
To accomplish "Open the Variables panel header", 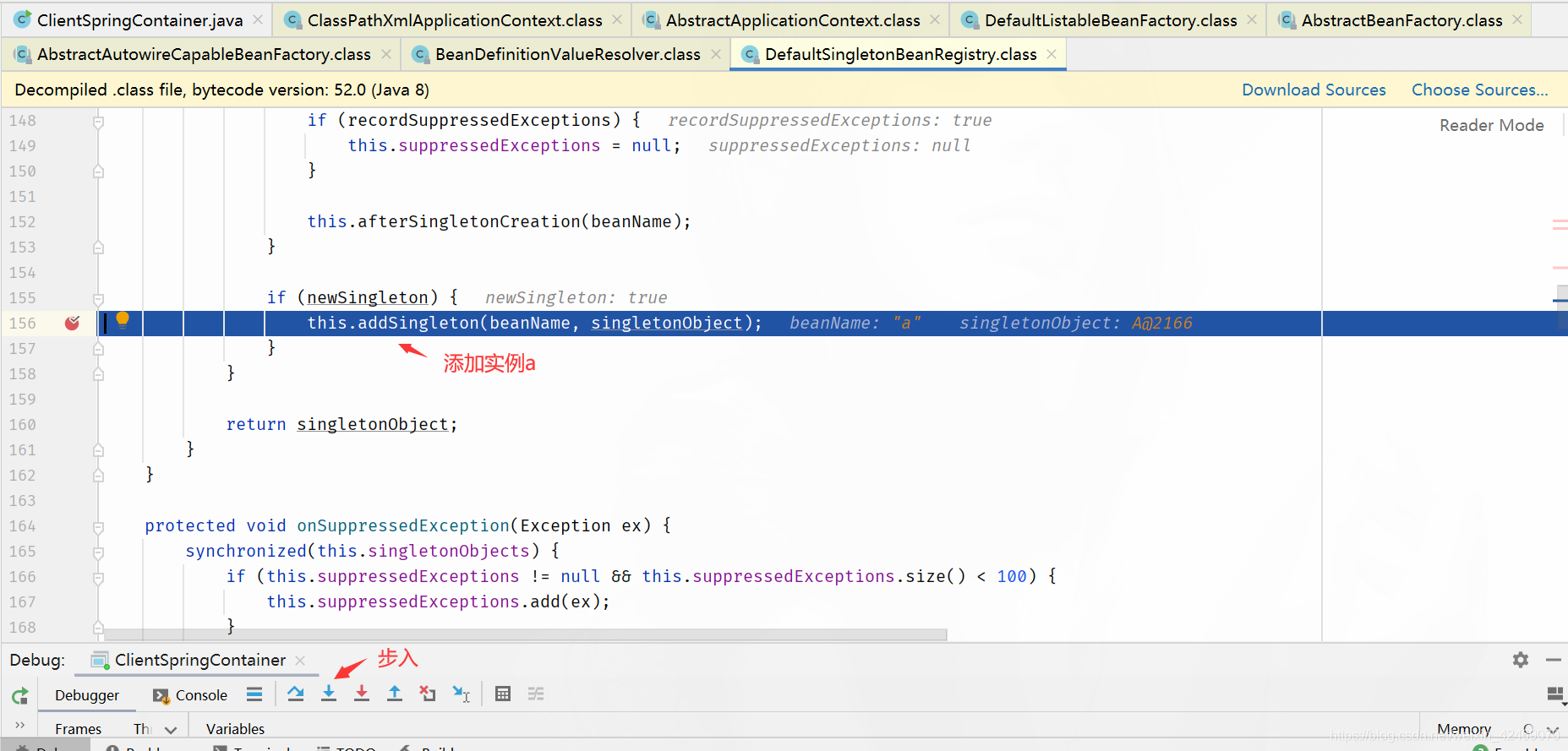I will (x=235, y=729).
